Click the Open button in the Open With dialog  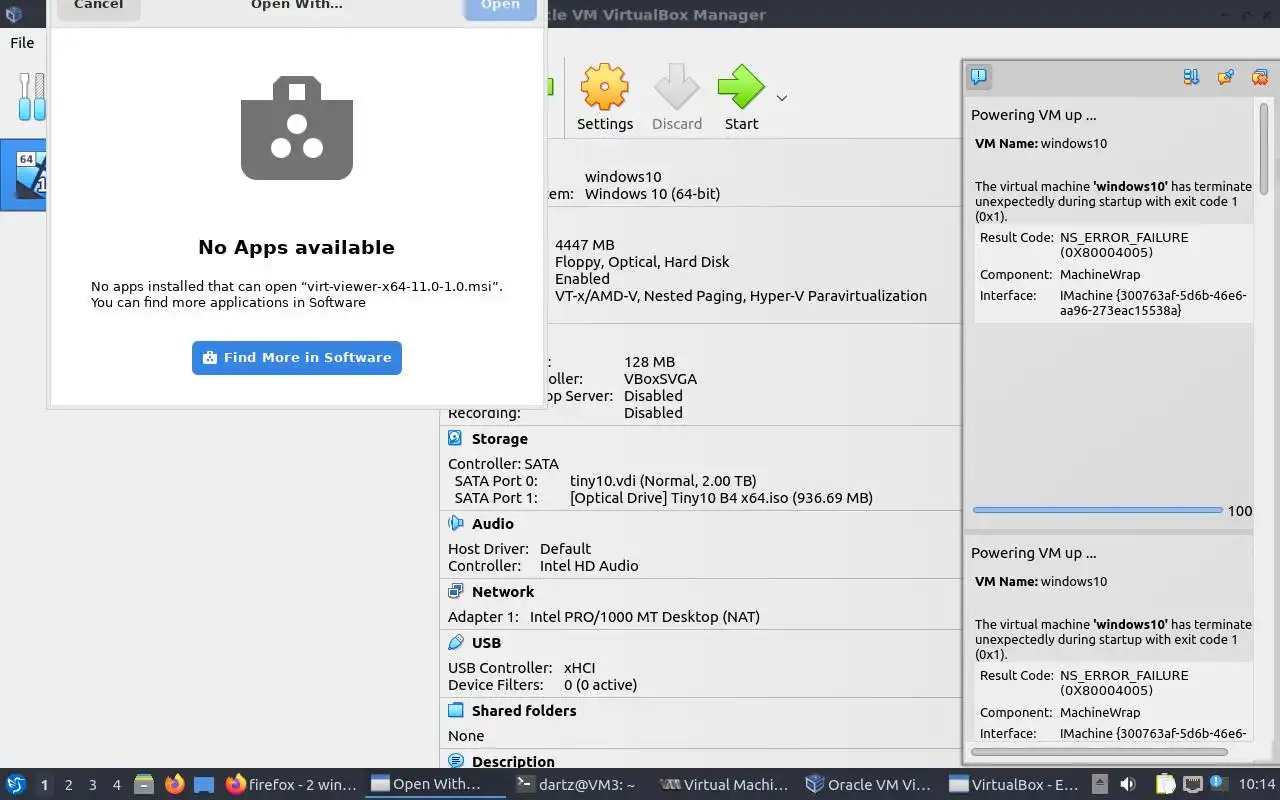(x=500, y=6)
